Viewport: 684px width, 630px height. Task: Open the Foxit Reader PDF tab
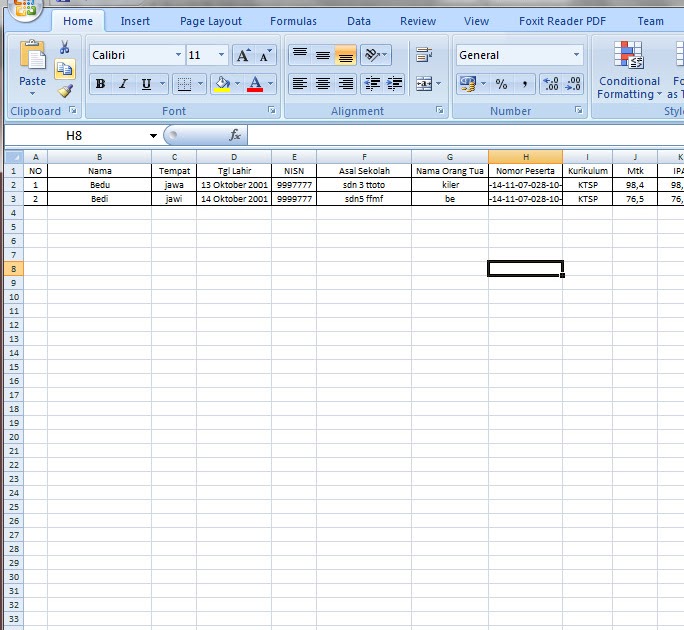pyautogui.click(x=562, y=21)
